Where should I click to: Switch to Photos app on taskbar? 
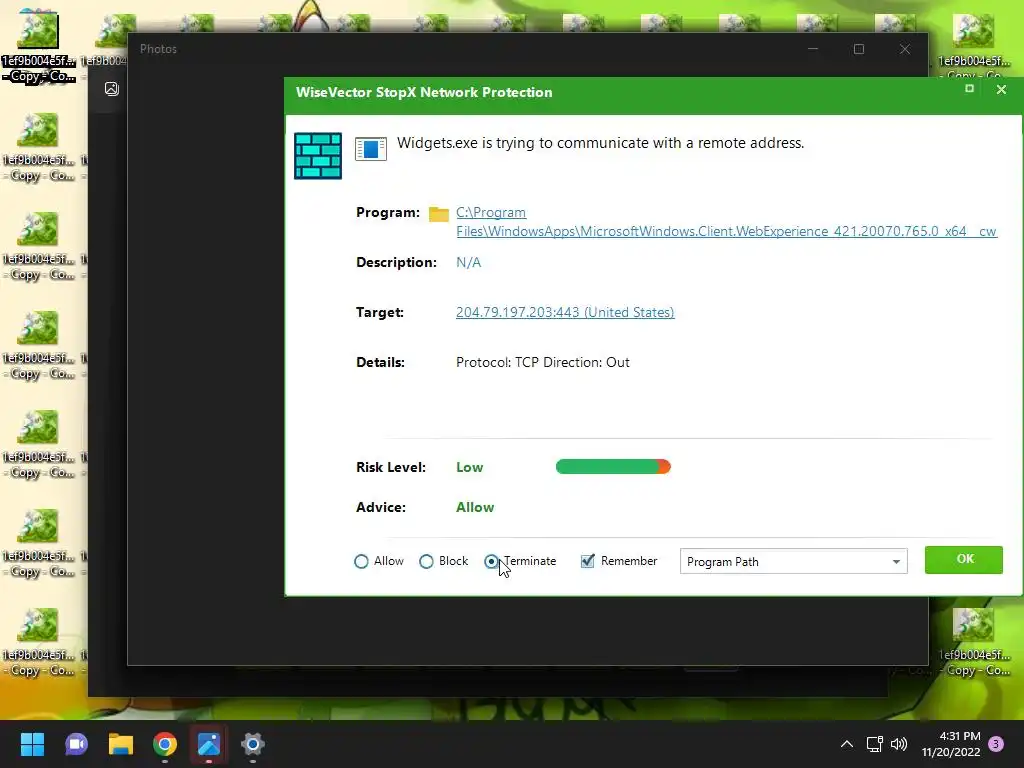(209, 744)
